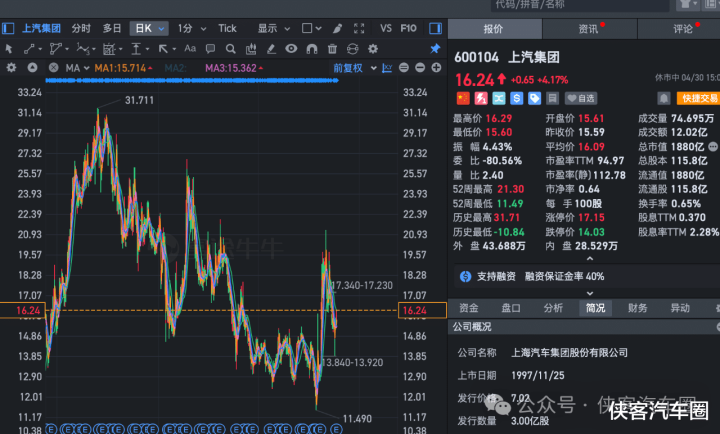Toggle the right sidebar panel icon

point(435,28)
